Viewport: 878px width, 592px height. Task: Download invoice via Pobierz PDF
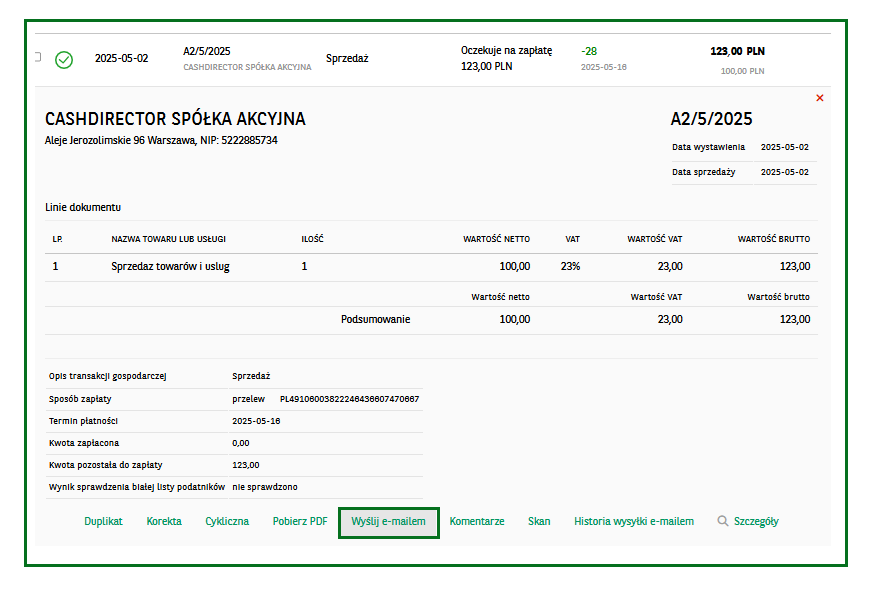(x=300, y=521)
